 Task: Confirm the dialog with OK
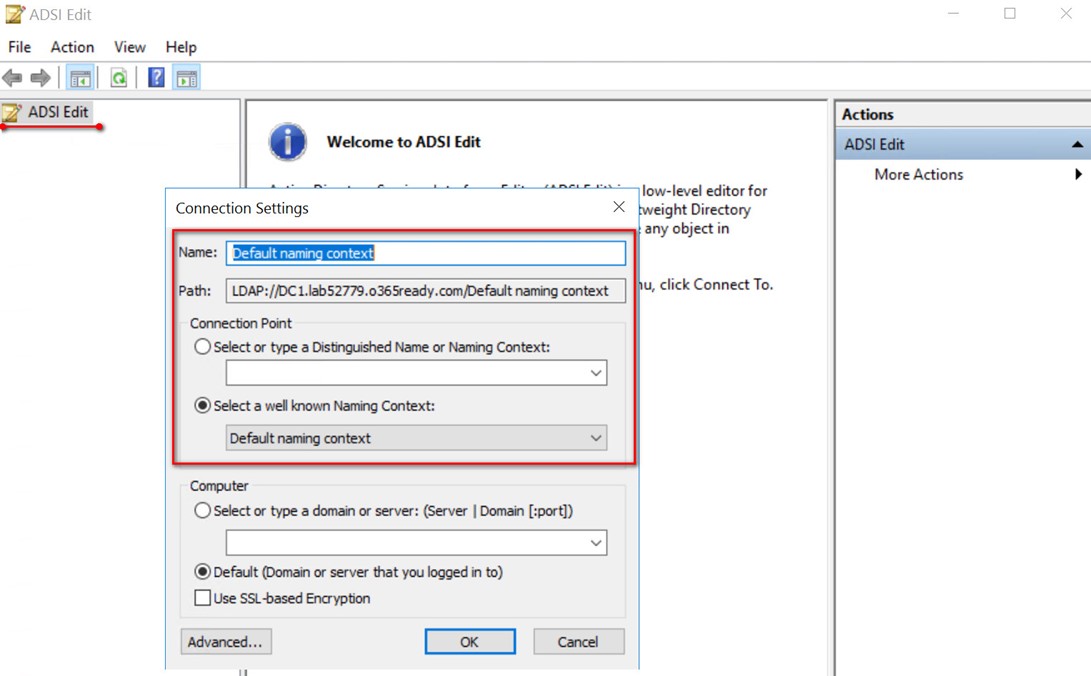[x=470, y=642]
